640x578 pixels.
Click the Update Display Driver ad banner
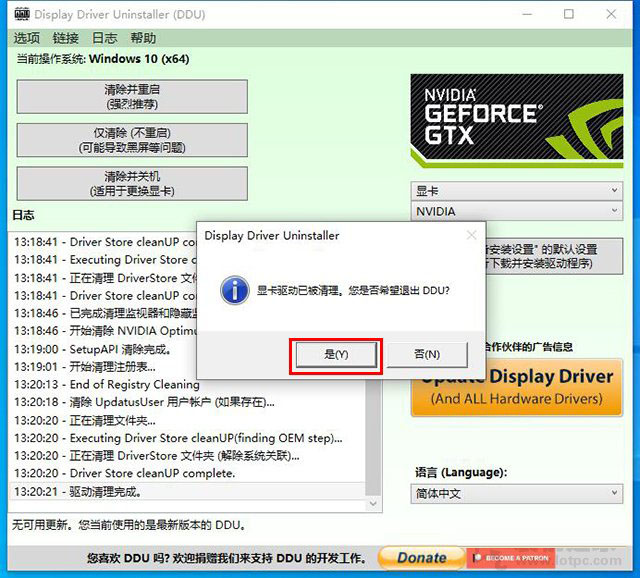(516, 387)
